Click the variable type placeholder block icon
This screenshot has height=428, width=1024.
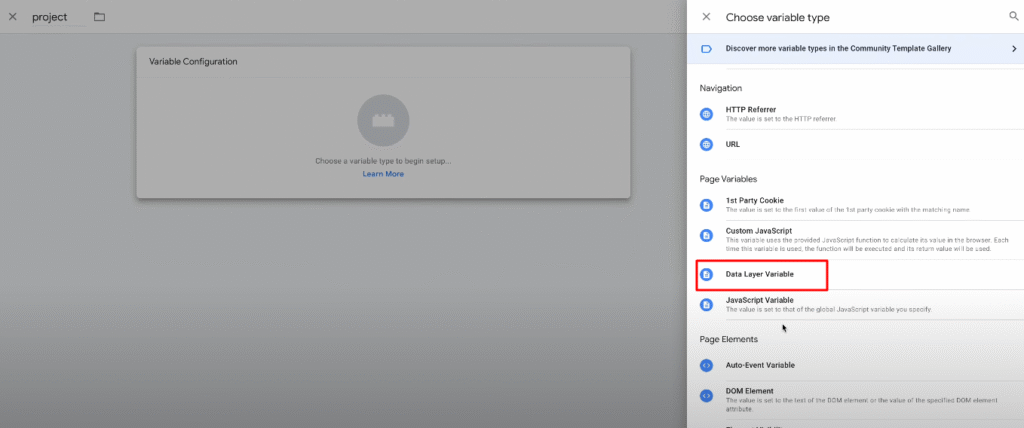[383, 121]
